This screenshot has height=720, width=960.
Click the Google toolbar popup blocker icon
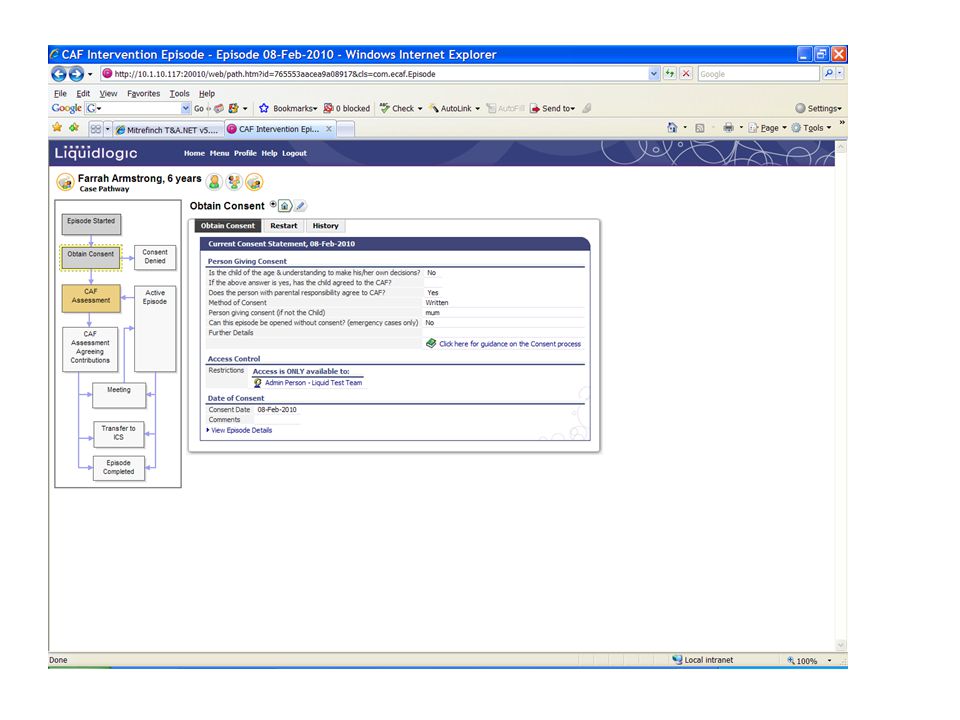click(x=329, y=108)
